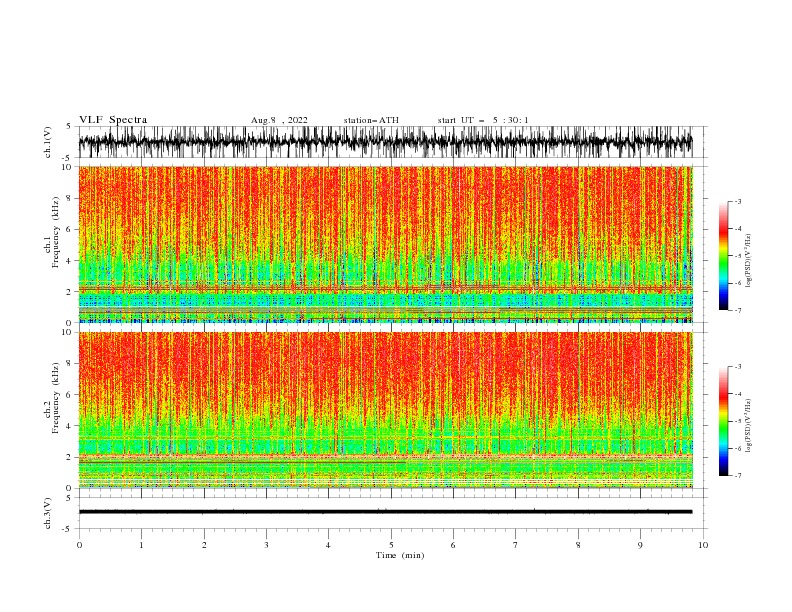Viewport: 792px width, 612px height.
Task: Click the time axis tick label "2"
Action: [x=204, y=545]
